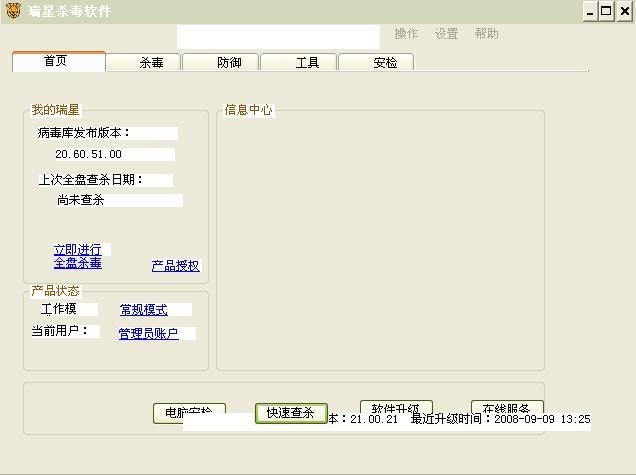
Task: Click the 常规模式 link
Action: click(x=144, y=310)
